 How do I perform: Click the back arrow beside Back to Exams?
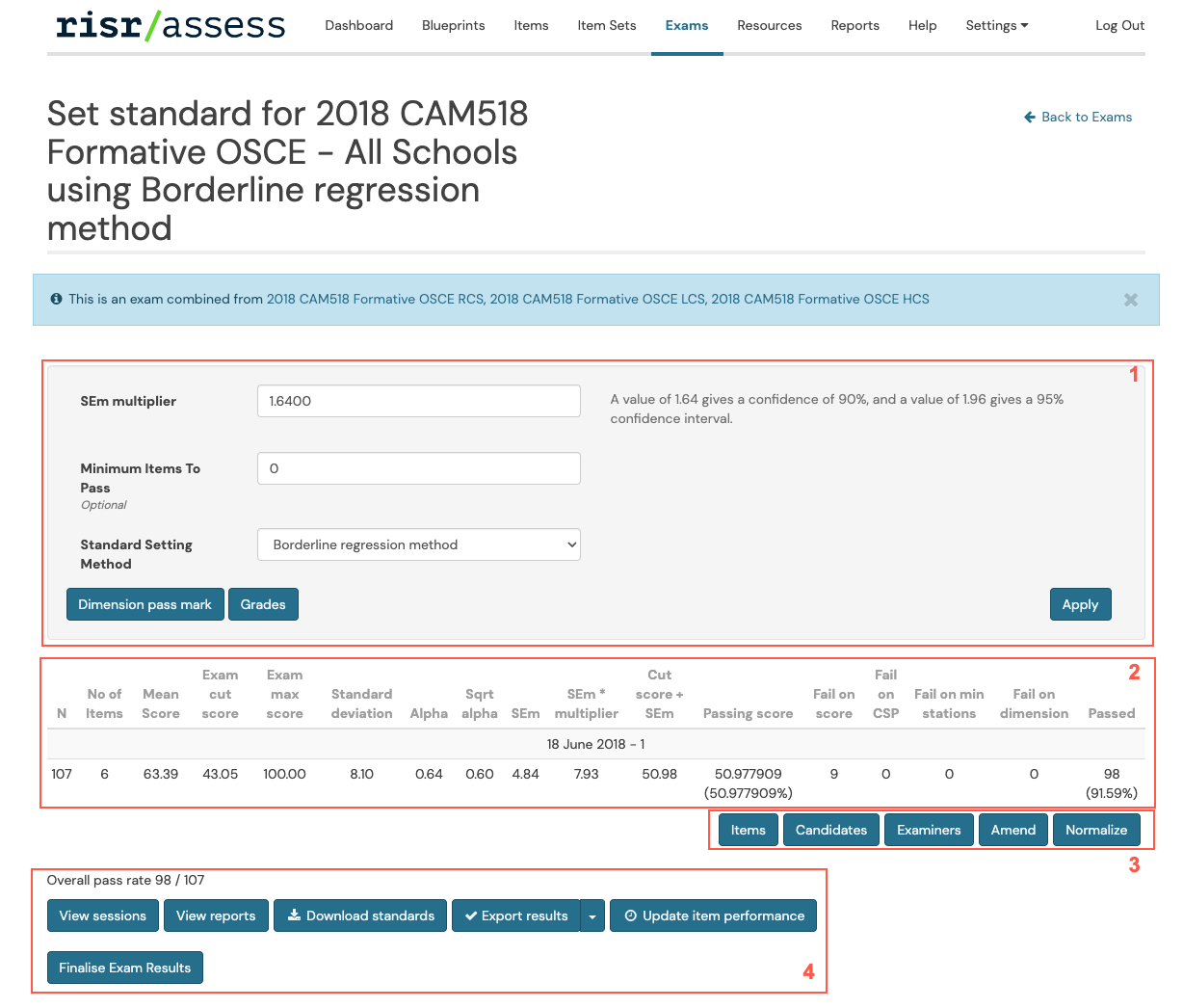(x=1029, y=117)
